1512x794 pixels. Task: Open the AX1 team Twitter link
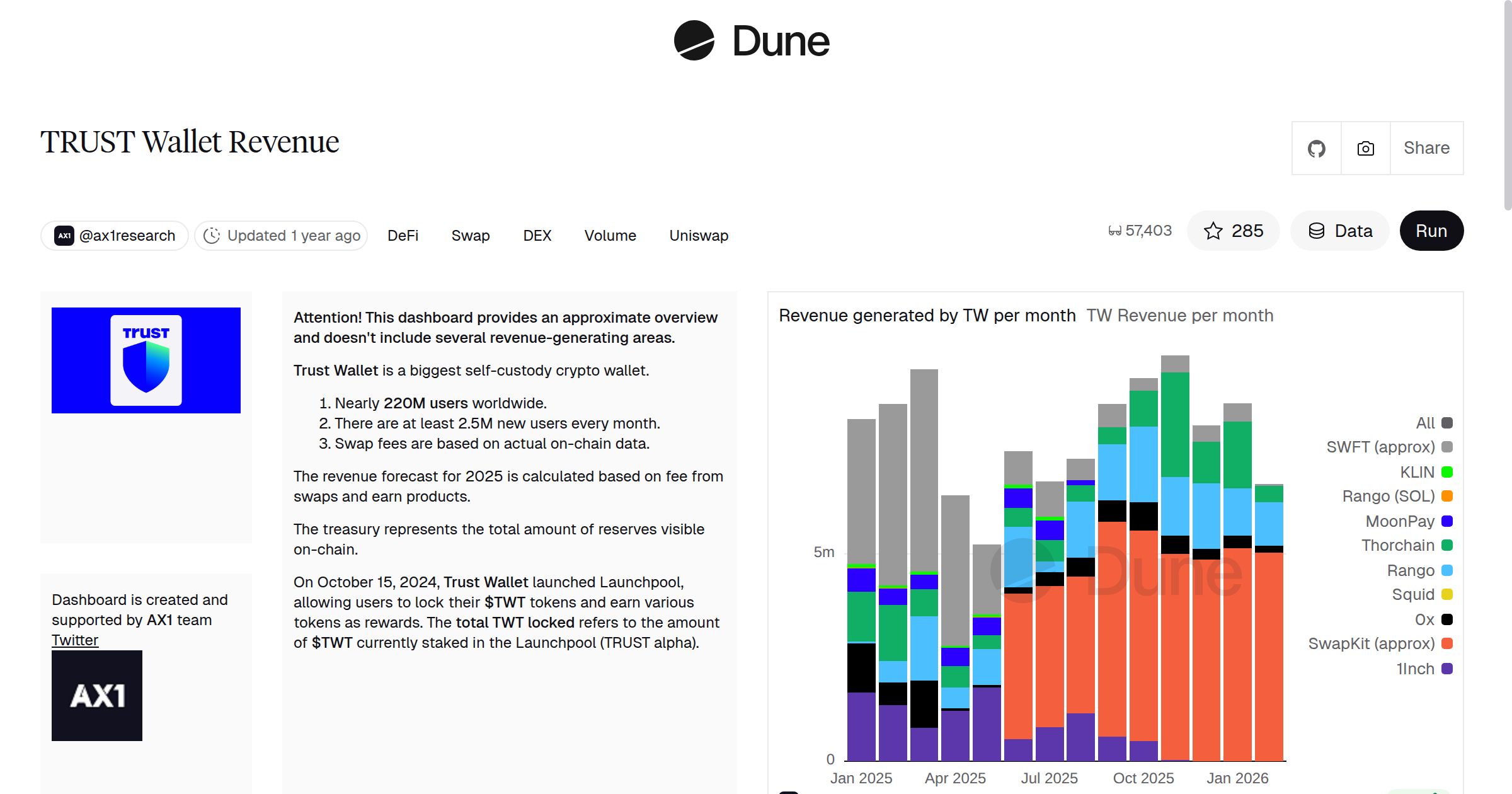tap(74, 640)
